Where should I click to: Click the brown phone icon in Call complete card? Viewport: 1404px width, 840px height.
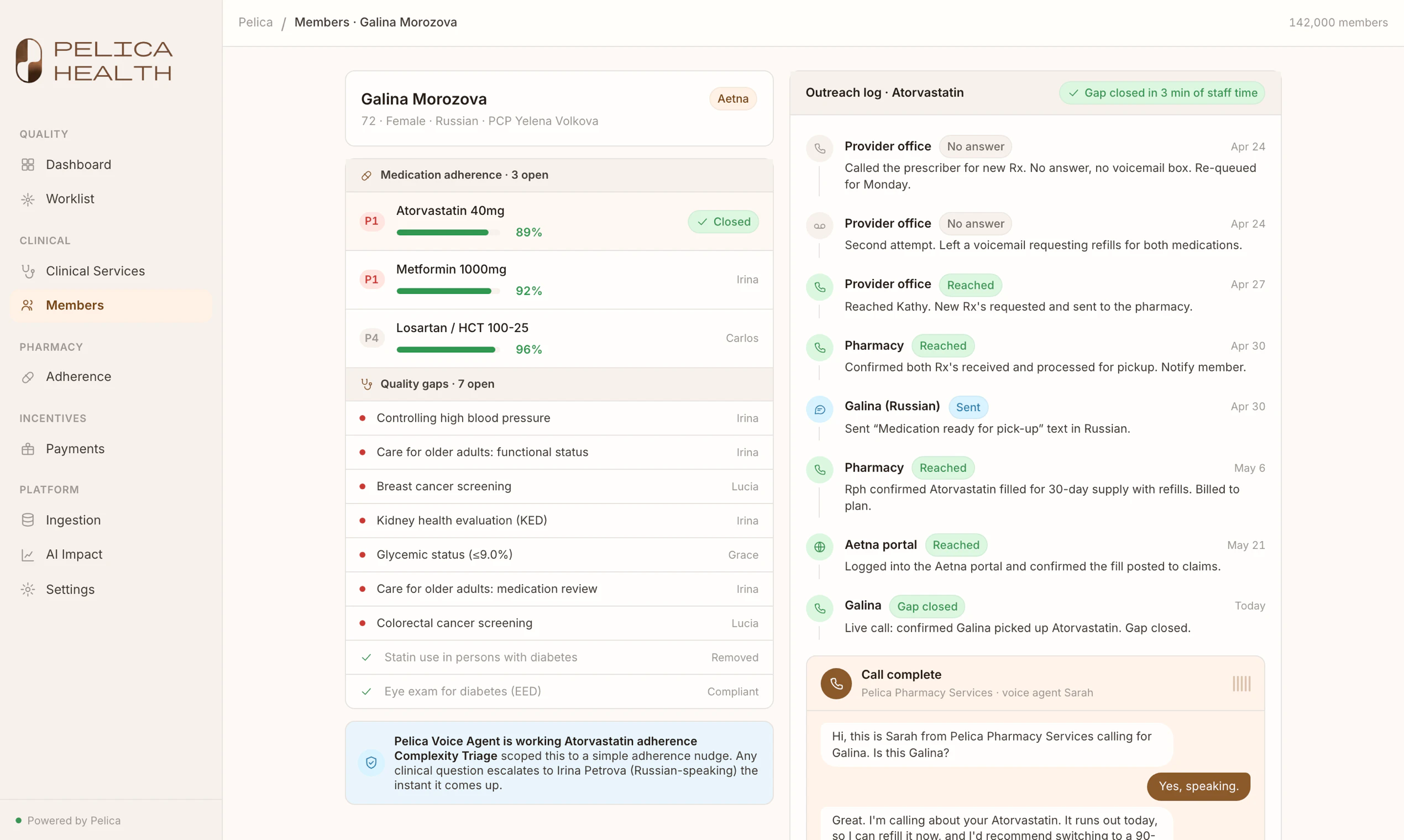[836, 684]
